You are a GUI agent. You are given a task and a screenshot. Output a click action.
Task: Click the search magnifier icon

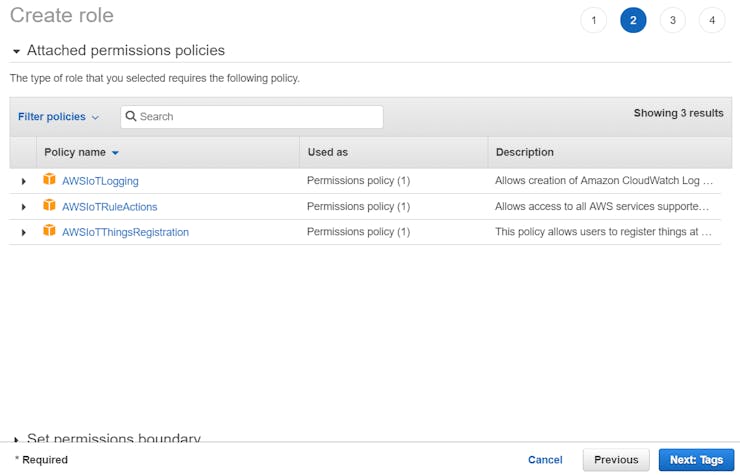(131, 117)
